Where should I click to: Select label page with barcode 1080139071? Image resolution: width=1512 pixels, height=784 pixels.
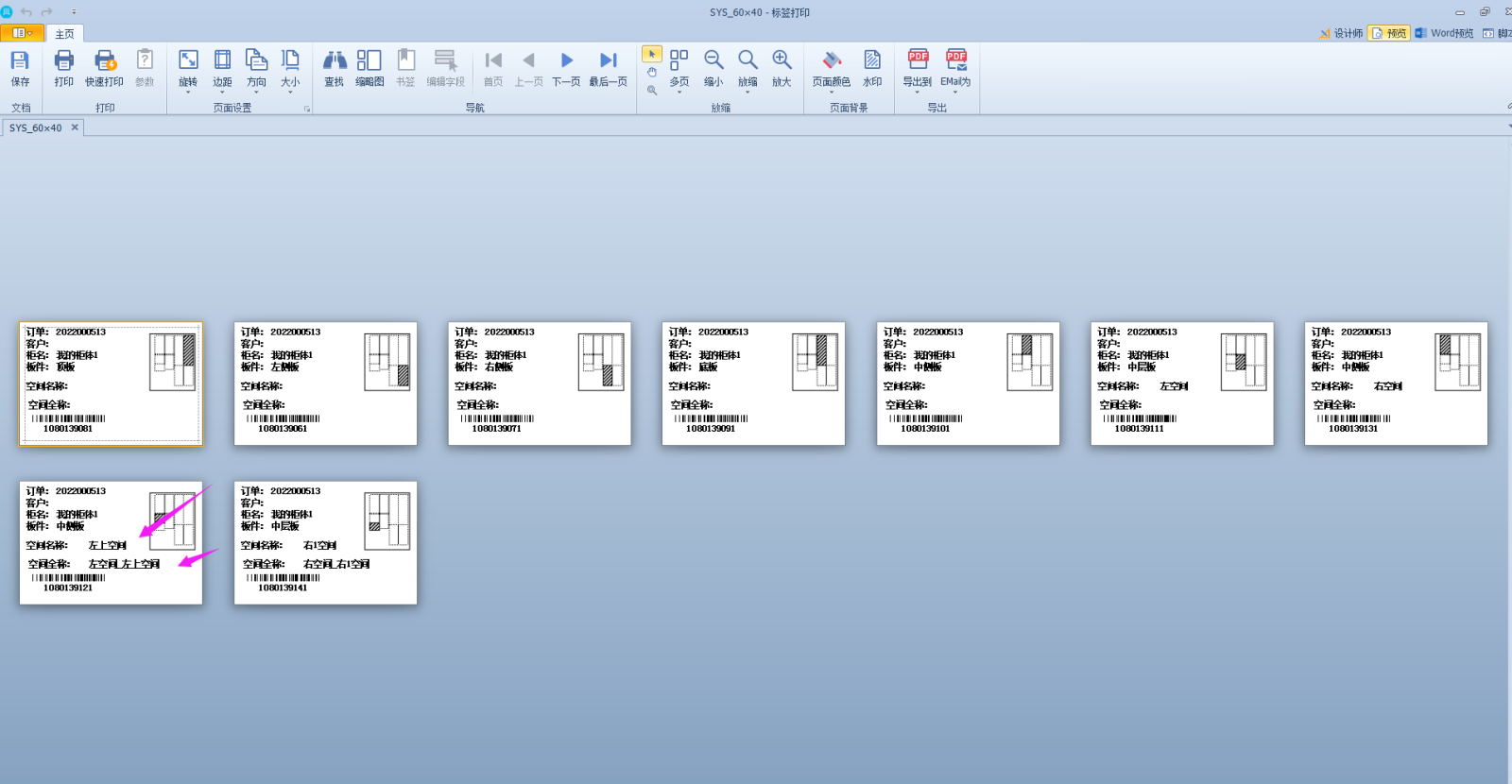pos(540,383)
